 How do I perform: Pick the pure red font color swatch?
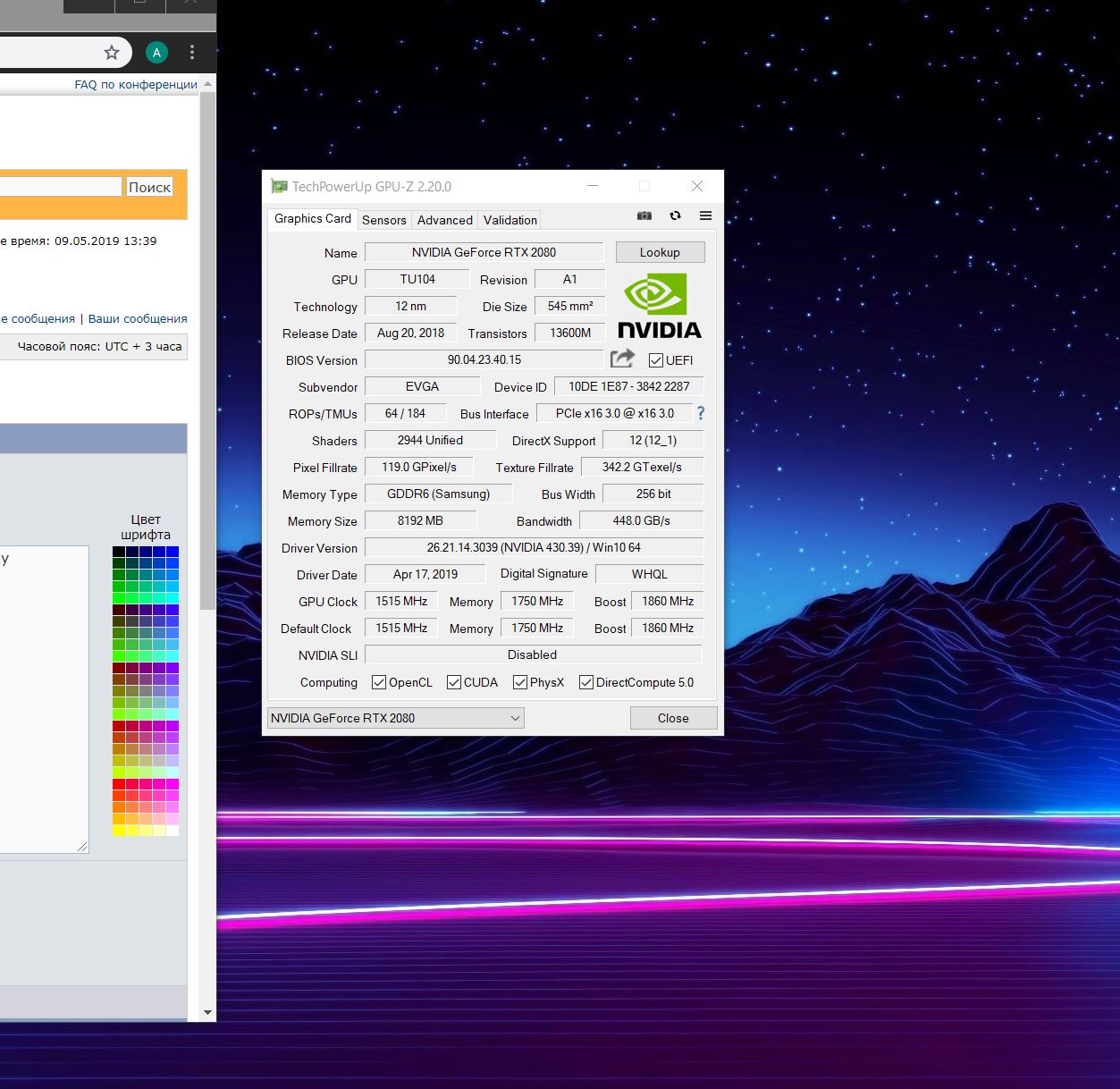click(118, 784)
